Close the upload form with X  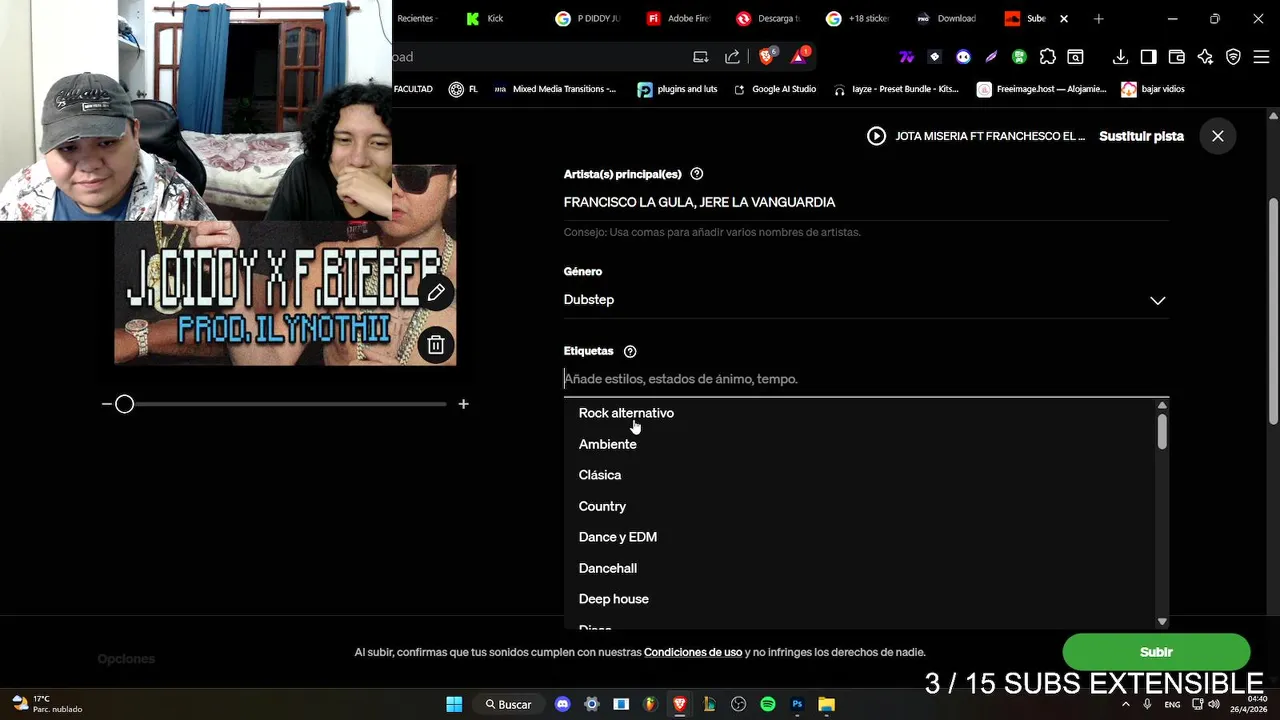click(1217, 136)
